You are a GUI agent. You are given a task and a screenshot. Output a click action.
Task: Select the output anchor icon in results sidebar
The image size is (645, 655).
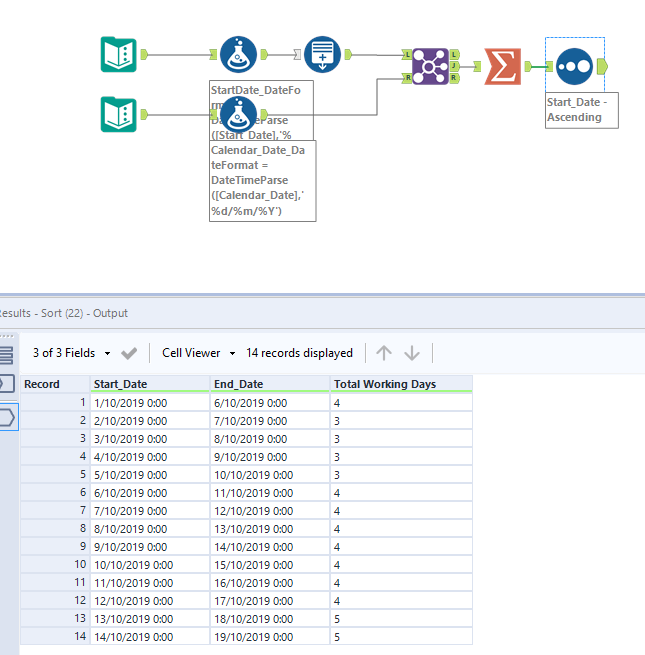pyautogui.click(x=6, y=416)
